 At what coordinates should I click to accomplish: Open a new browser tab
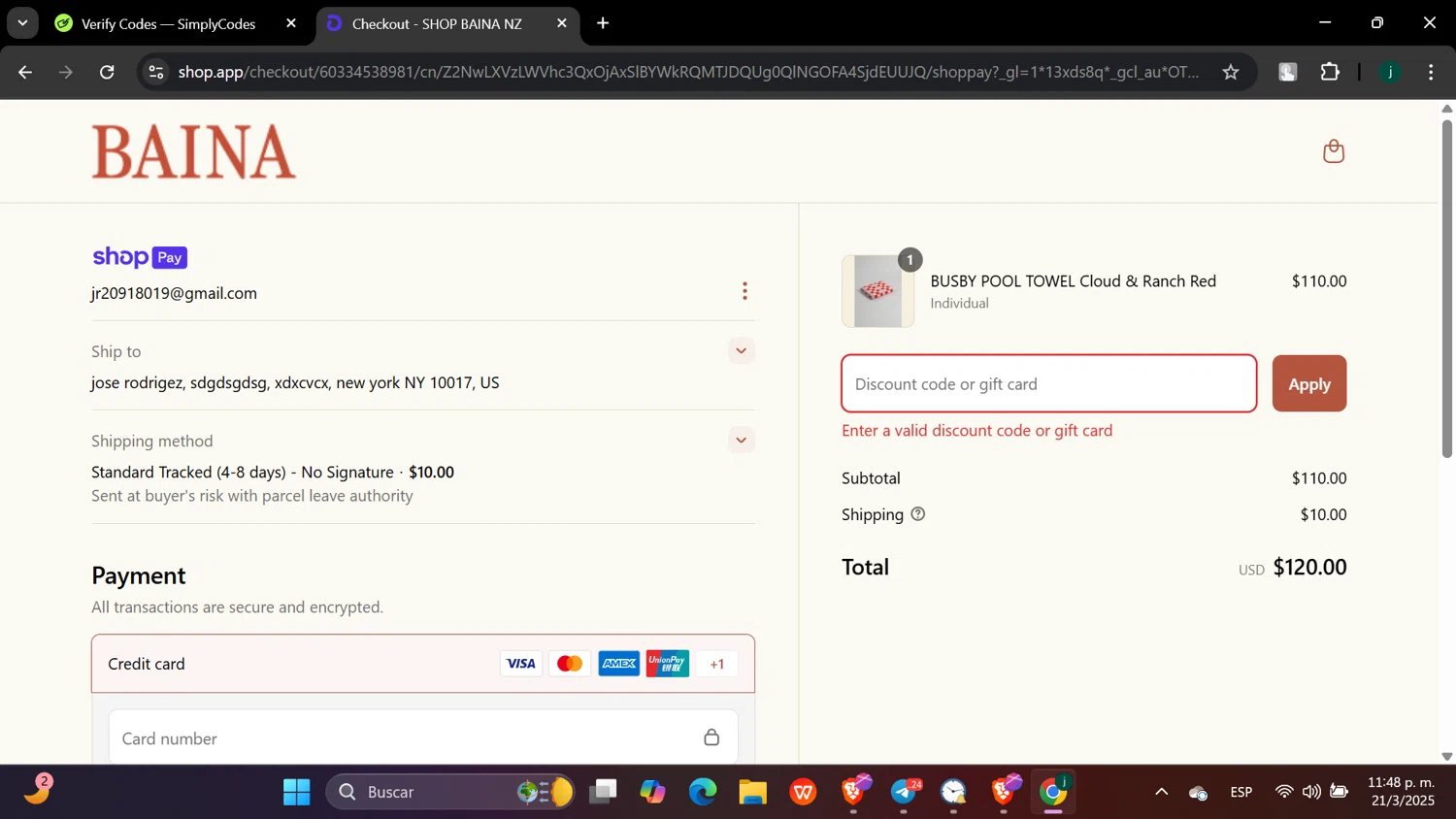coord(603,23)
